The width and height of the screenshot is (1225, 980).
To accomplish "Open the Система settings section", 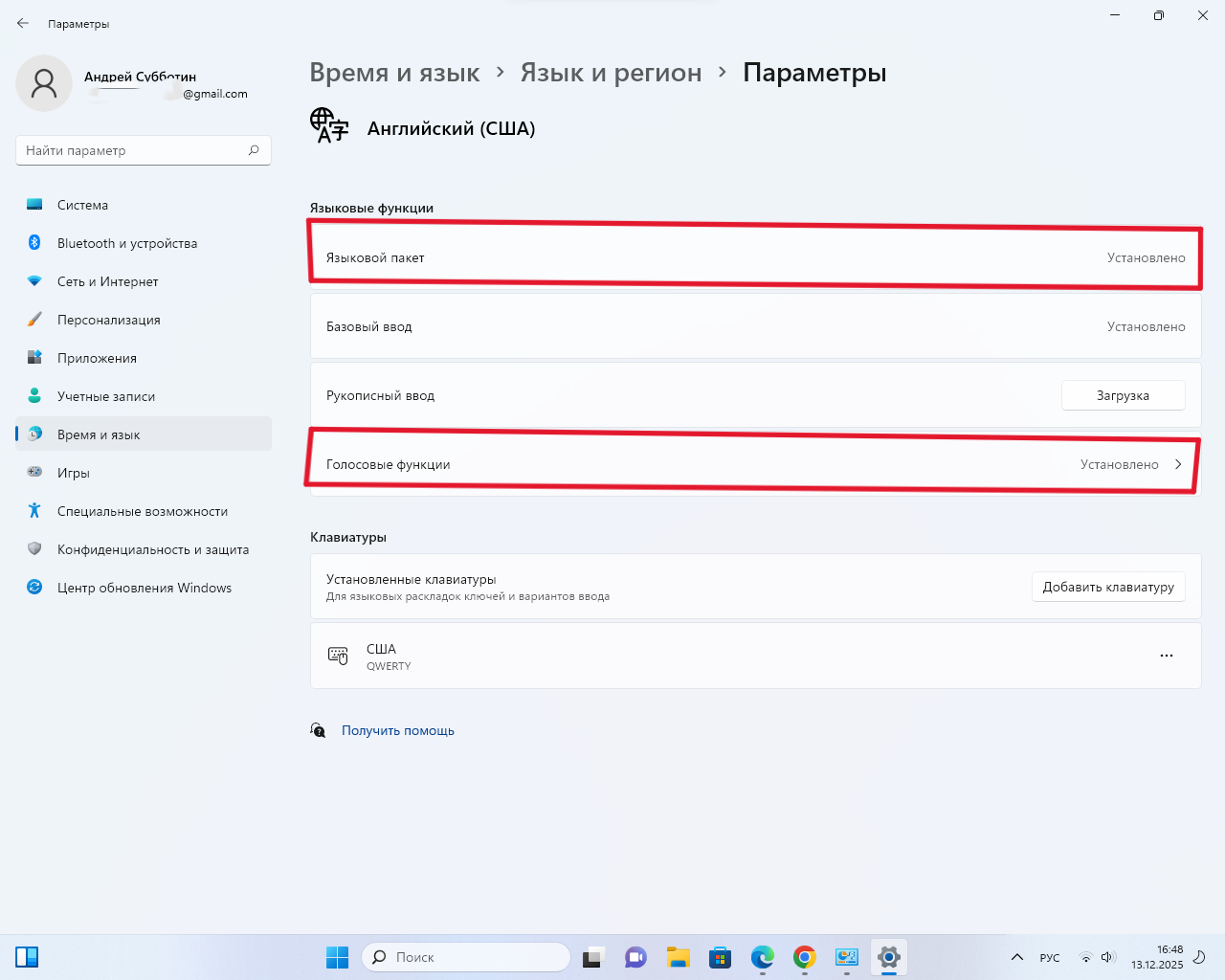I will [x=144, y=205].
